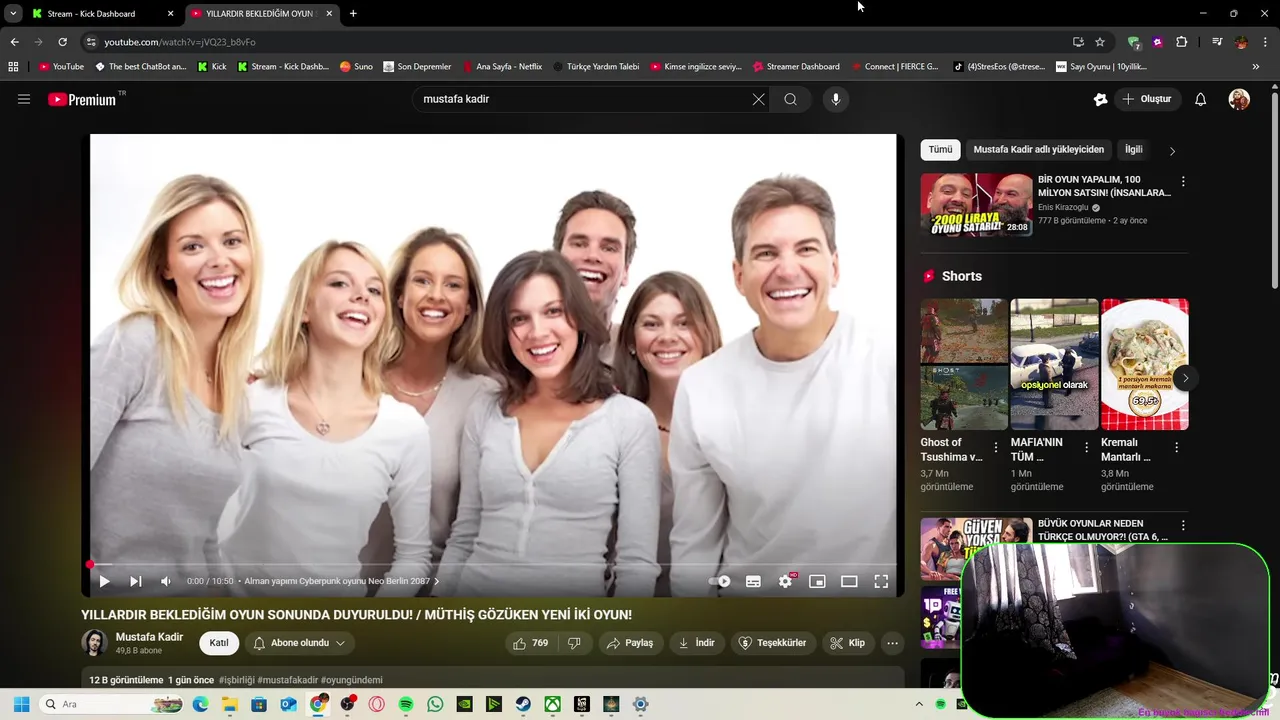
Task: Send thanks via Teşekkürler button
Action: pos(772,643)
